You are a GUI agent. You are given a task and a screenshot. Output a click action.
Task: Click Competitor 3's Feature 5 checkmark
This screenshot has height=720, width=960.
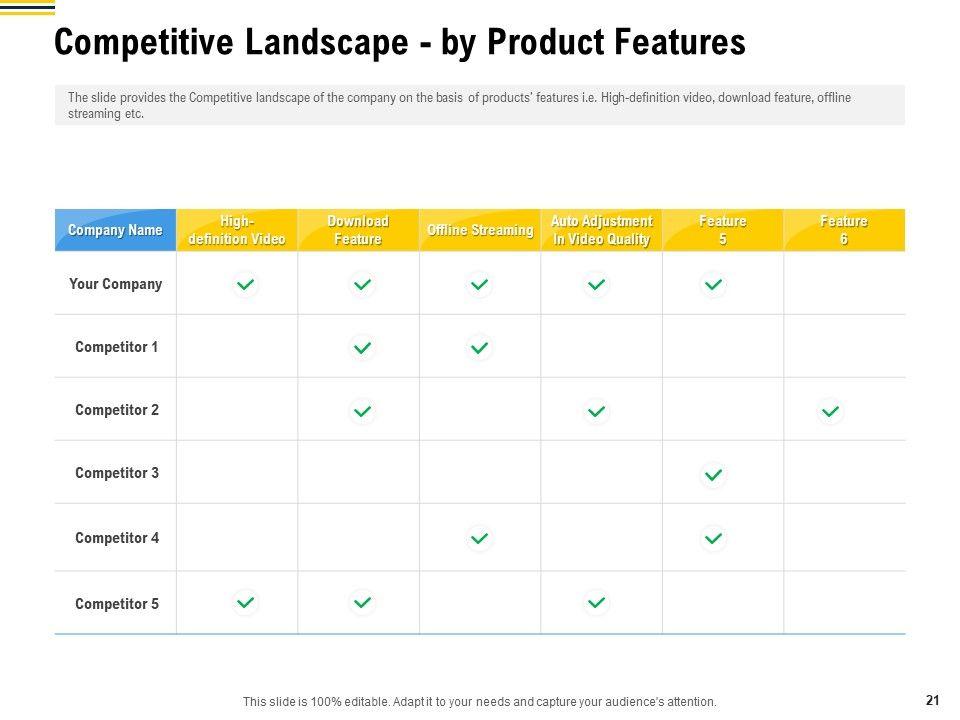point(713,474)
